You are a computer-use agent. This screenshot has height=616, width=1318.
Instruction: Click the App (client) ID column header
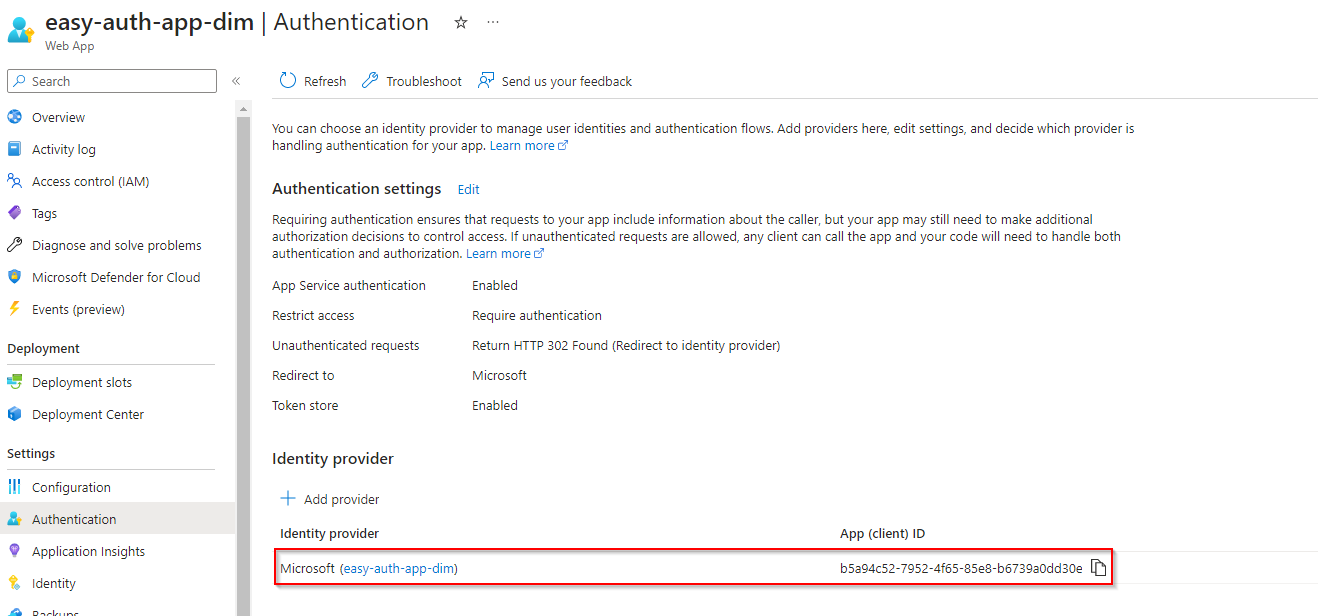pyautogui.click(x=882, y=533)
